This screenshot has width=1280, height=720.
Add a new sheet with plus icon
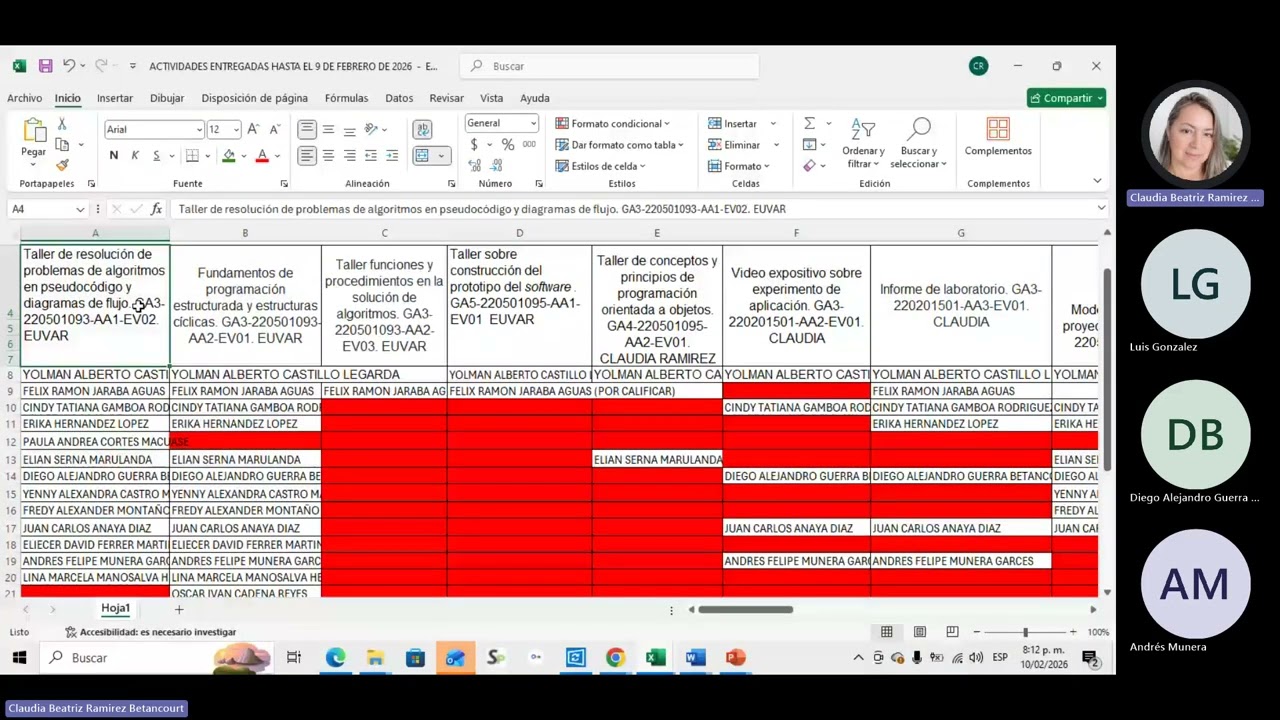[x=179, y=609]
